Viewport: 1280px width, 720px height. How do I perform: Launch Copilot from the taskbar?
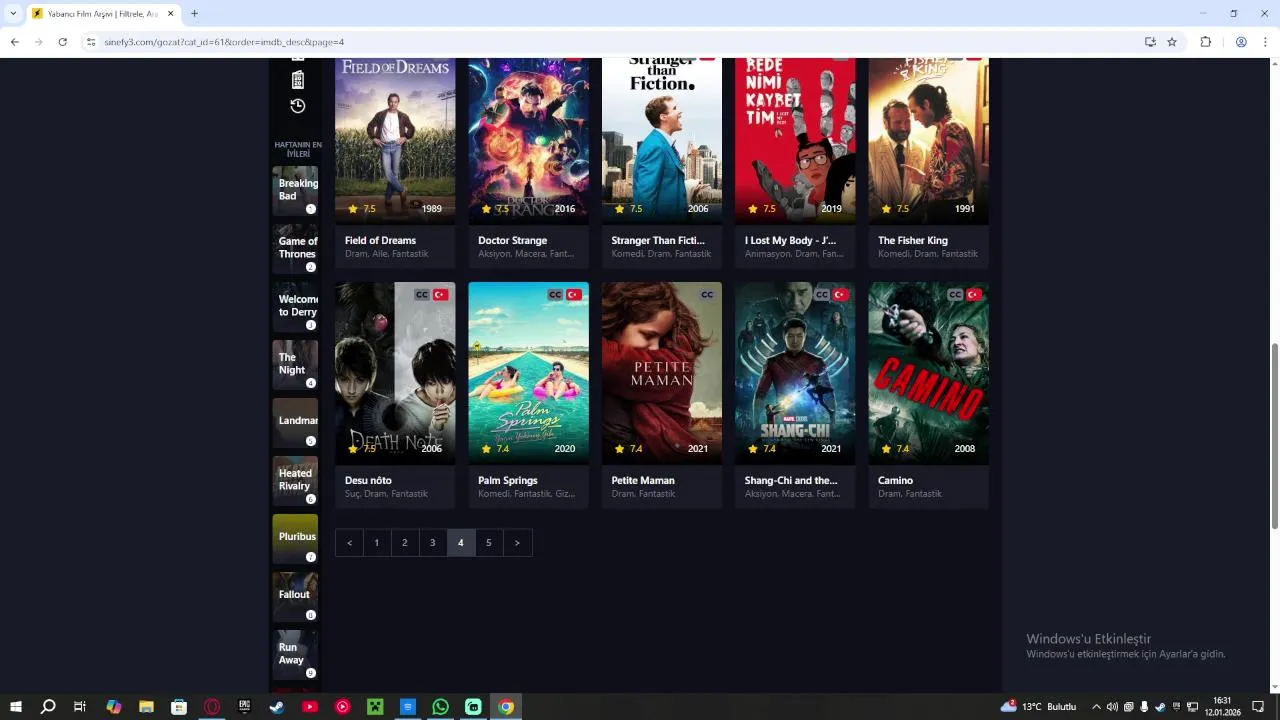point(113,707)
